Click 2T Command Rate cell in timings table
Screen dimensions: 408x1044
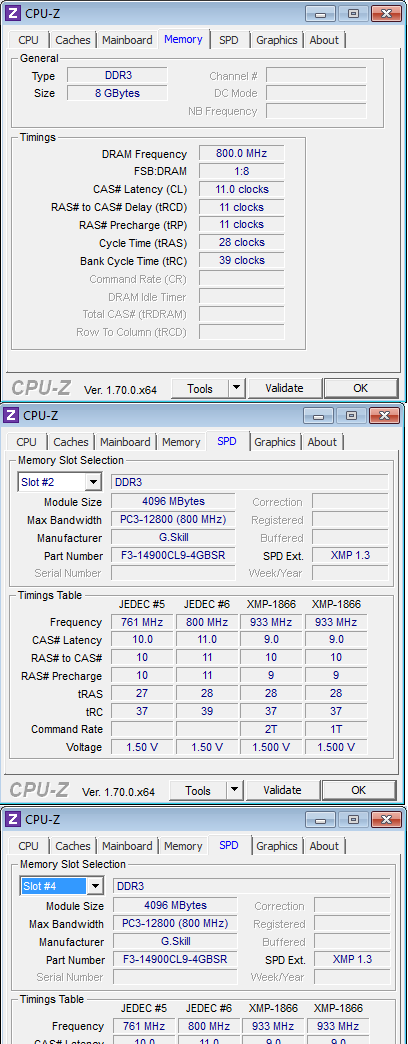[271, 729]
